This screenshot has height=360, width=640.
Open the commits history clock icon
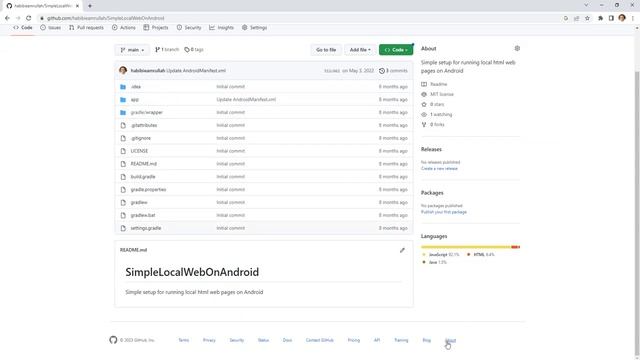click(x=382, y=71)
